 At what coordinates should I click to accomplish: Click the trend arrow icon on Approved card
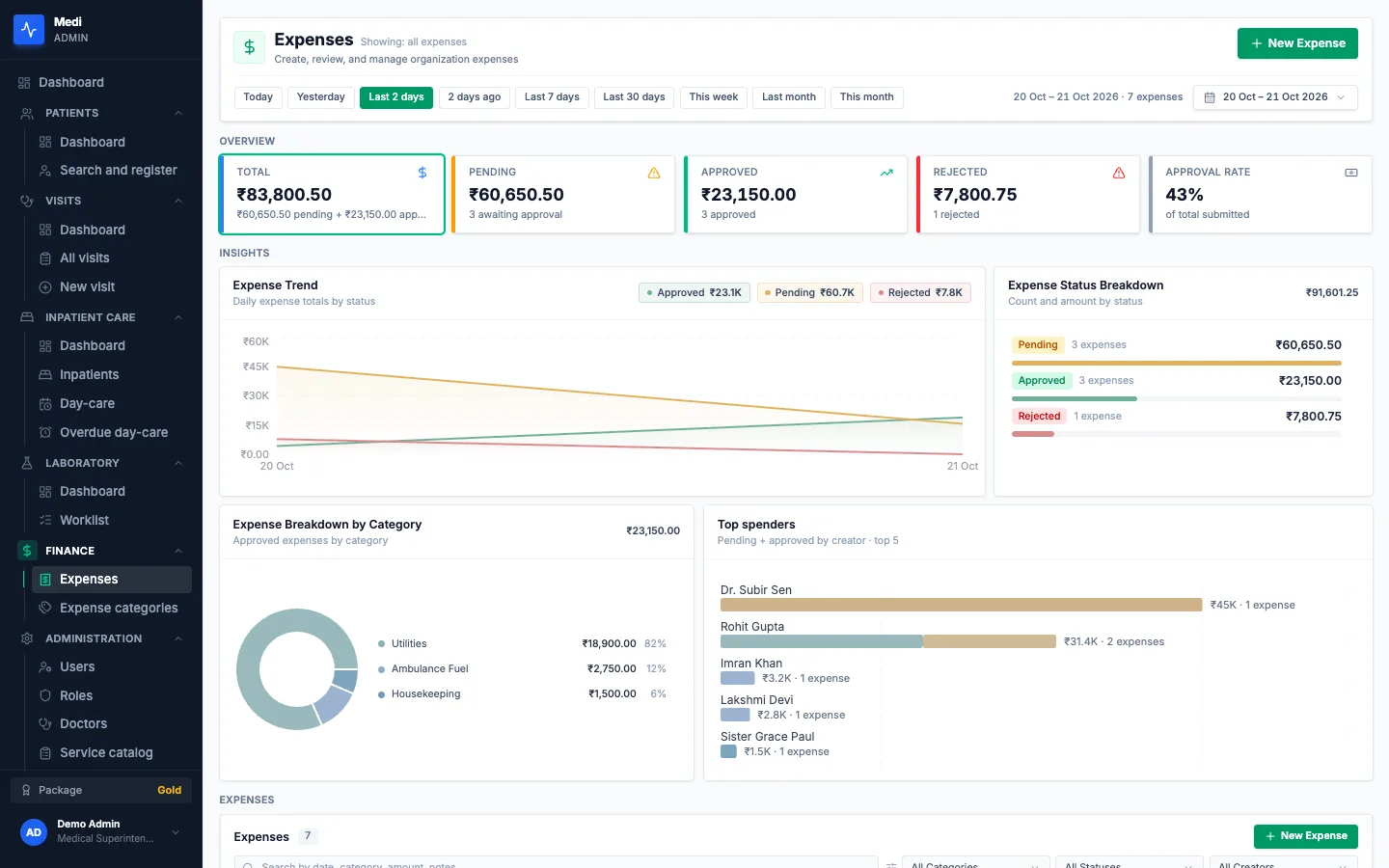click(886, 173)
